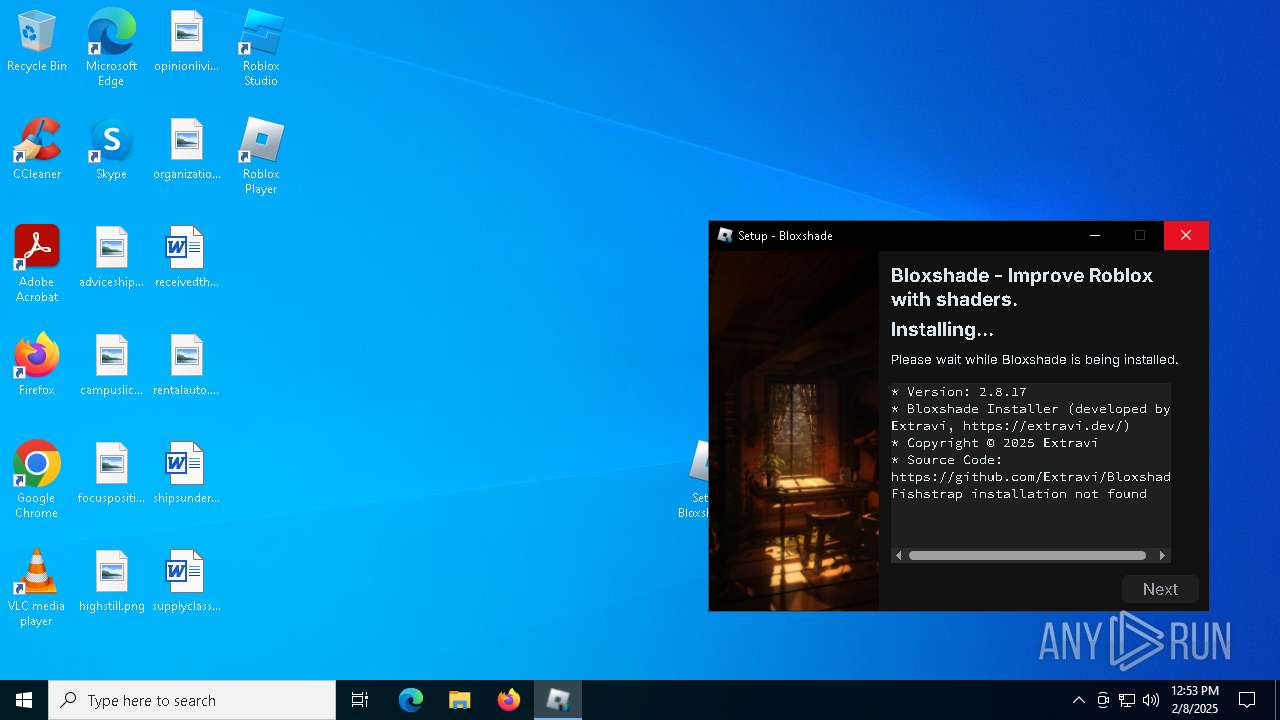Click the '* Version: 2.8.17' log line
The width and height of the screenshot is (1280, 720).
(x=959, y=391)
